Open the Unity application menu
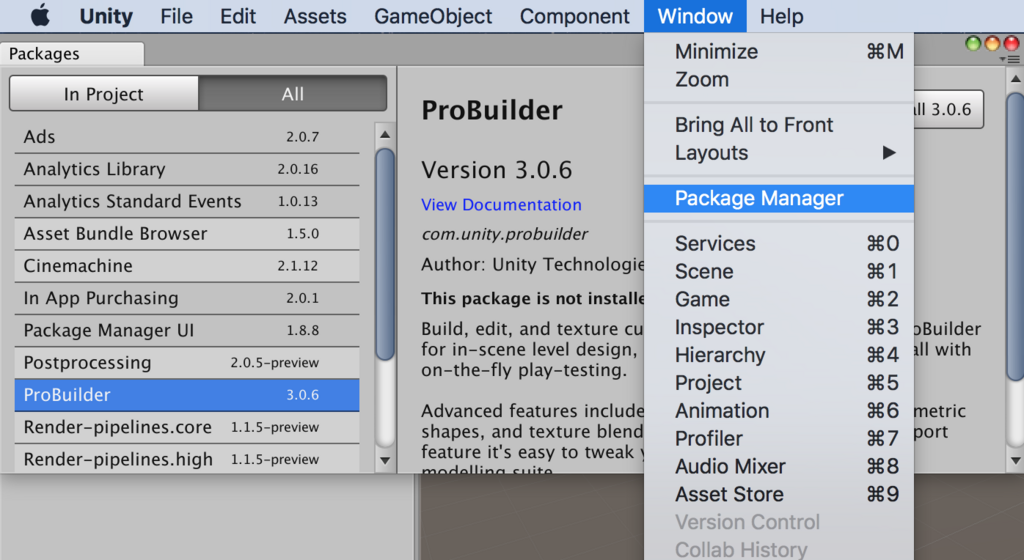The width and height of the screenshot is (1024, 560). tap(106, 16)
